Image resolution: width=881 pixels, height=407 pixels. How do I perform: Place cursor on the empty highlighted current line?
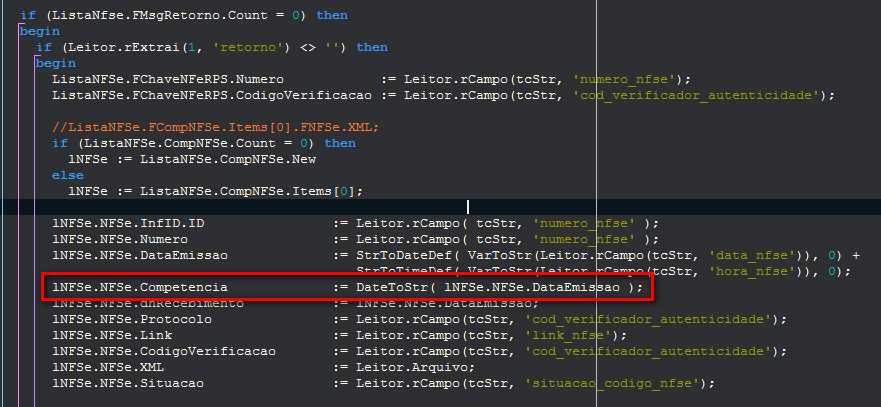[x=440, y=207]
